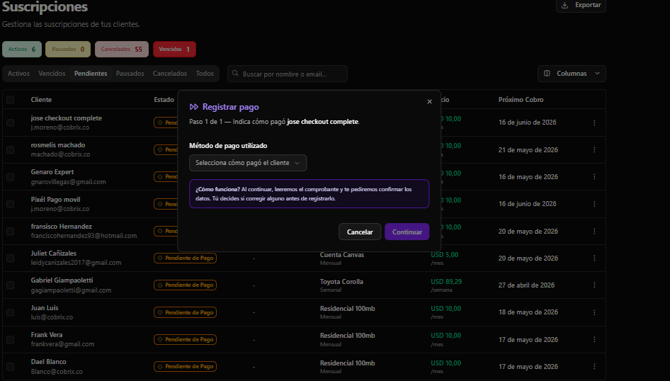The height and width of the screenshot is (381, 670).
Task: Click the fast-forward icon beside Registrar pago
Action: pos(194,107)
